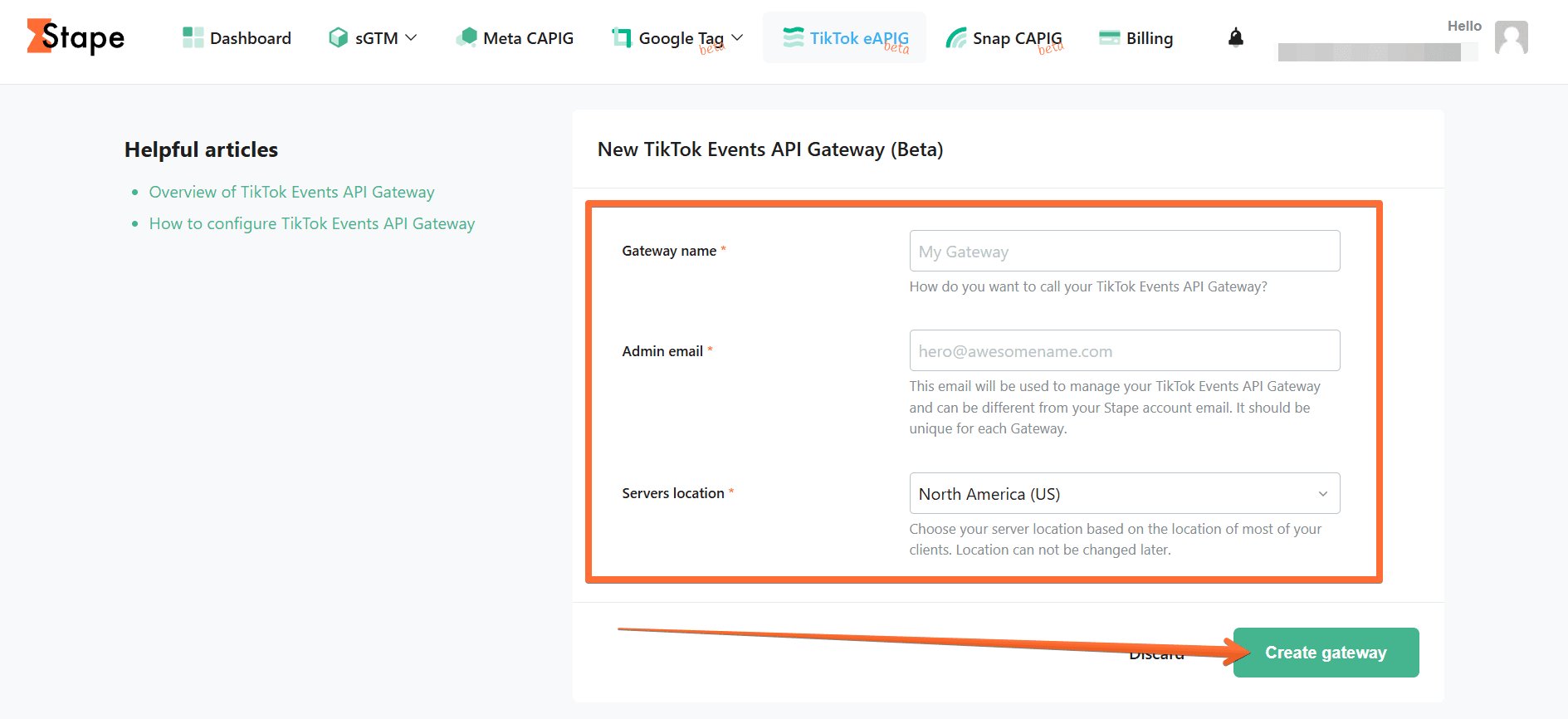The image size is (1568, 719).
Task: Click the 'How do you want to call' hint text
Action: tap(1088, 286)
